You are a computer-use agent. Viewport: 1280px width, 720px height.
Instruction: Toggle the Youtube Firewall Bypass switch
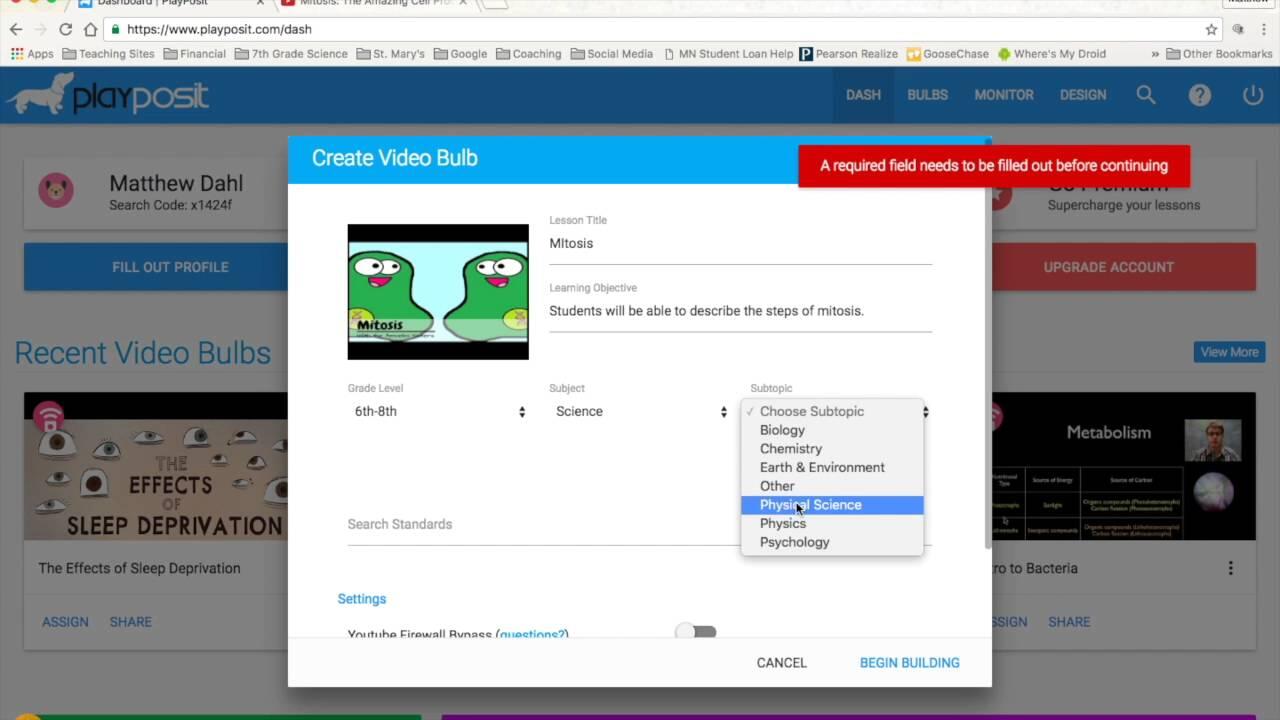point(696,632)
